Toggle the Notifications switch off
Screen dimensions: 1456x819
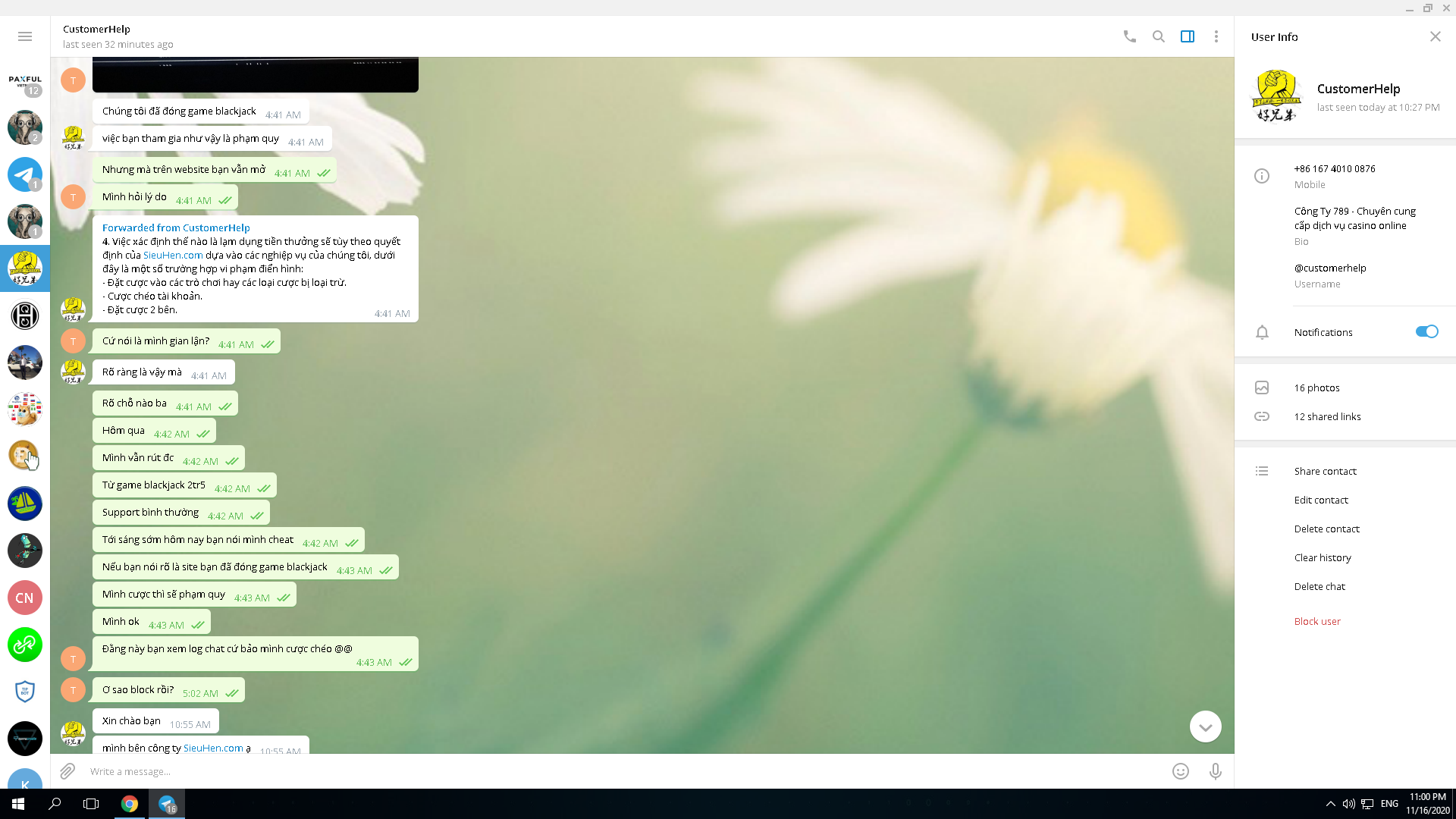(1426, 331)
